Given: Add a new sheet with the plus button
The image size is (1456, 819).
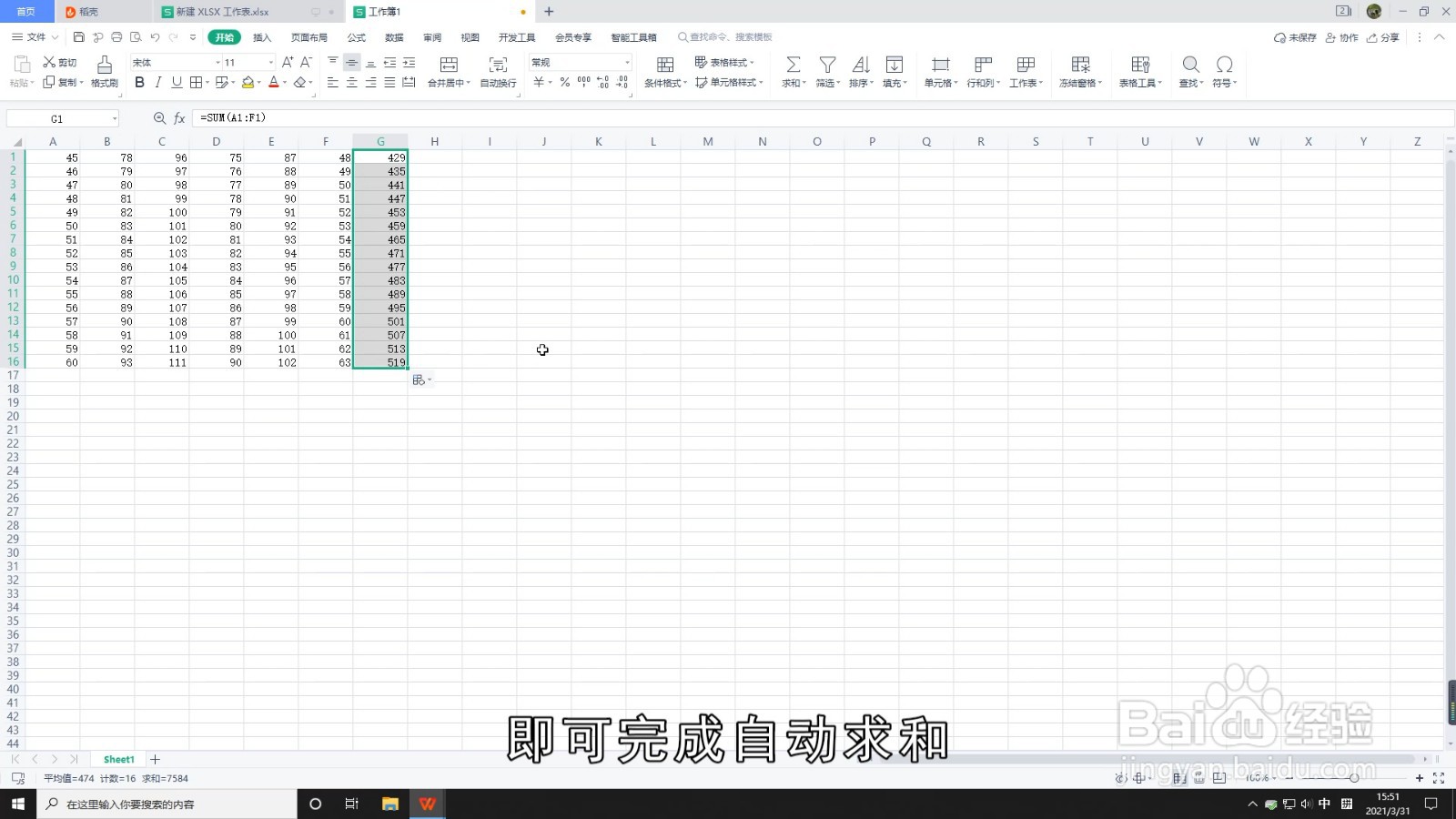Looking at the screenshot, I should (155, 758).
